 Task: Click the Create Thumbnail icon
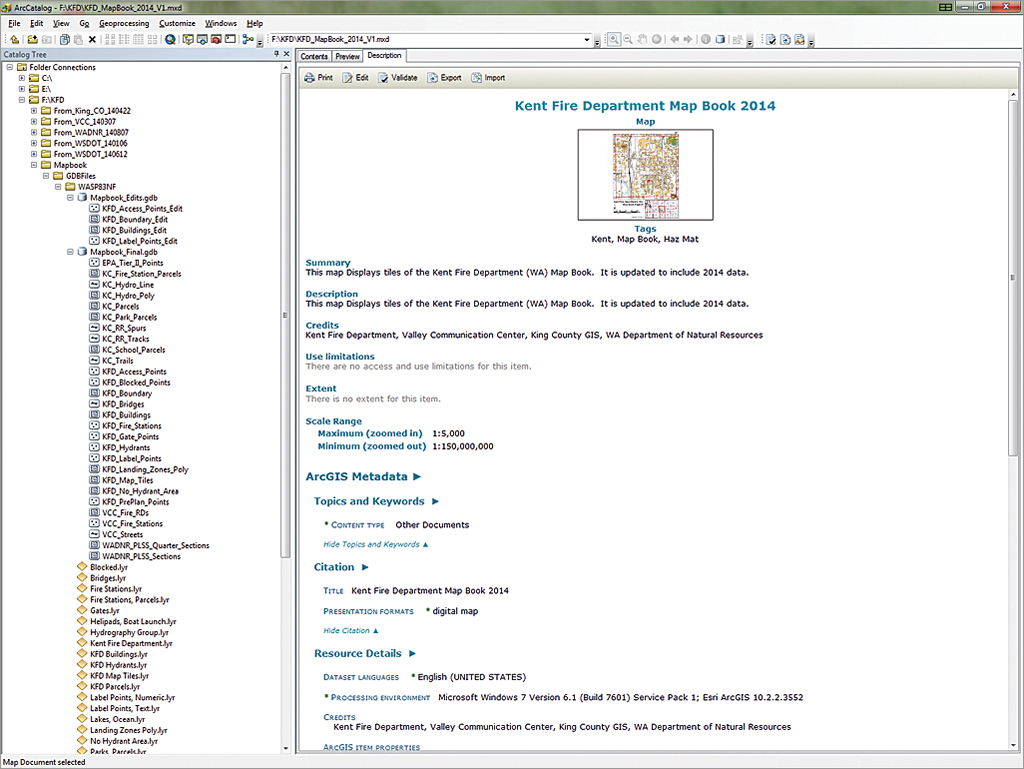(737, 39)
